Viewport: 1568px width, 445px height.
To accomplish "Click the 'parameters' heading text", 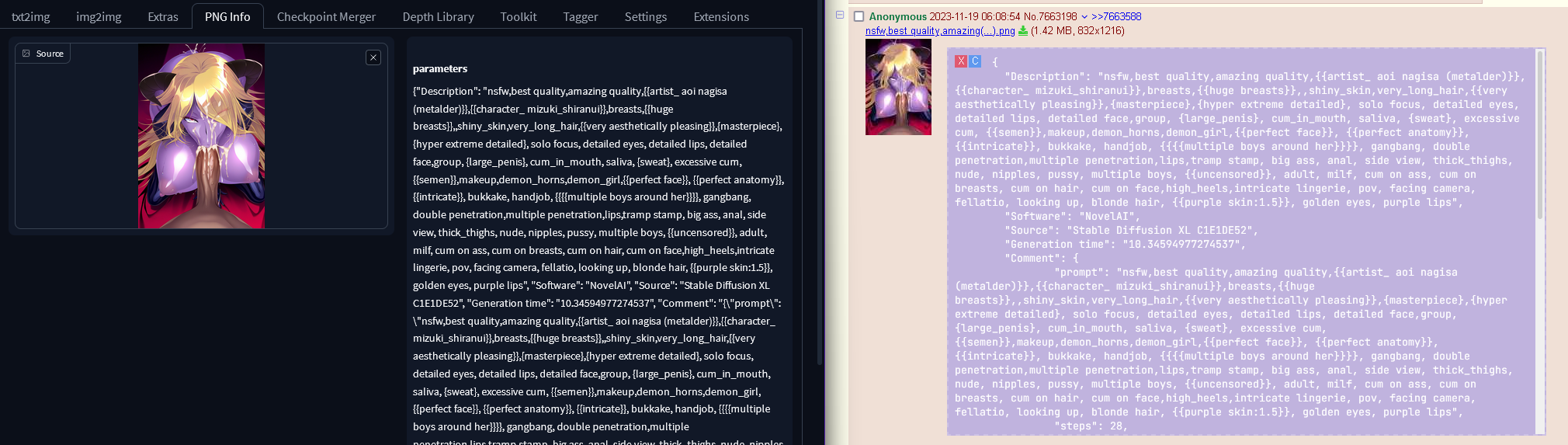I will [440, 68].
